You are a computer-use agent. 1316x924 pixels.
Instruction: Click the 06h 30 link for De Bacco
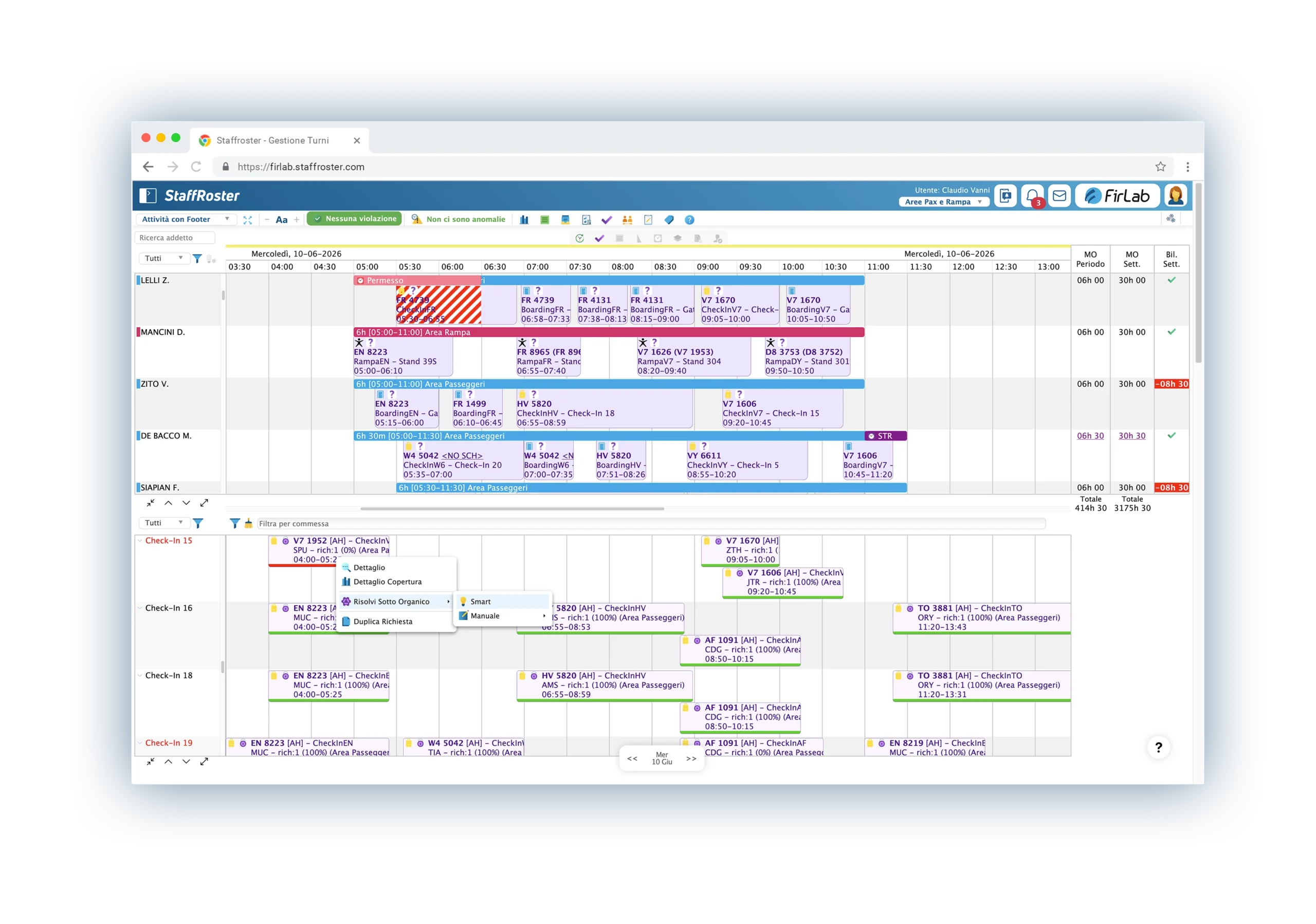1090,436
